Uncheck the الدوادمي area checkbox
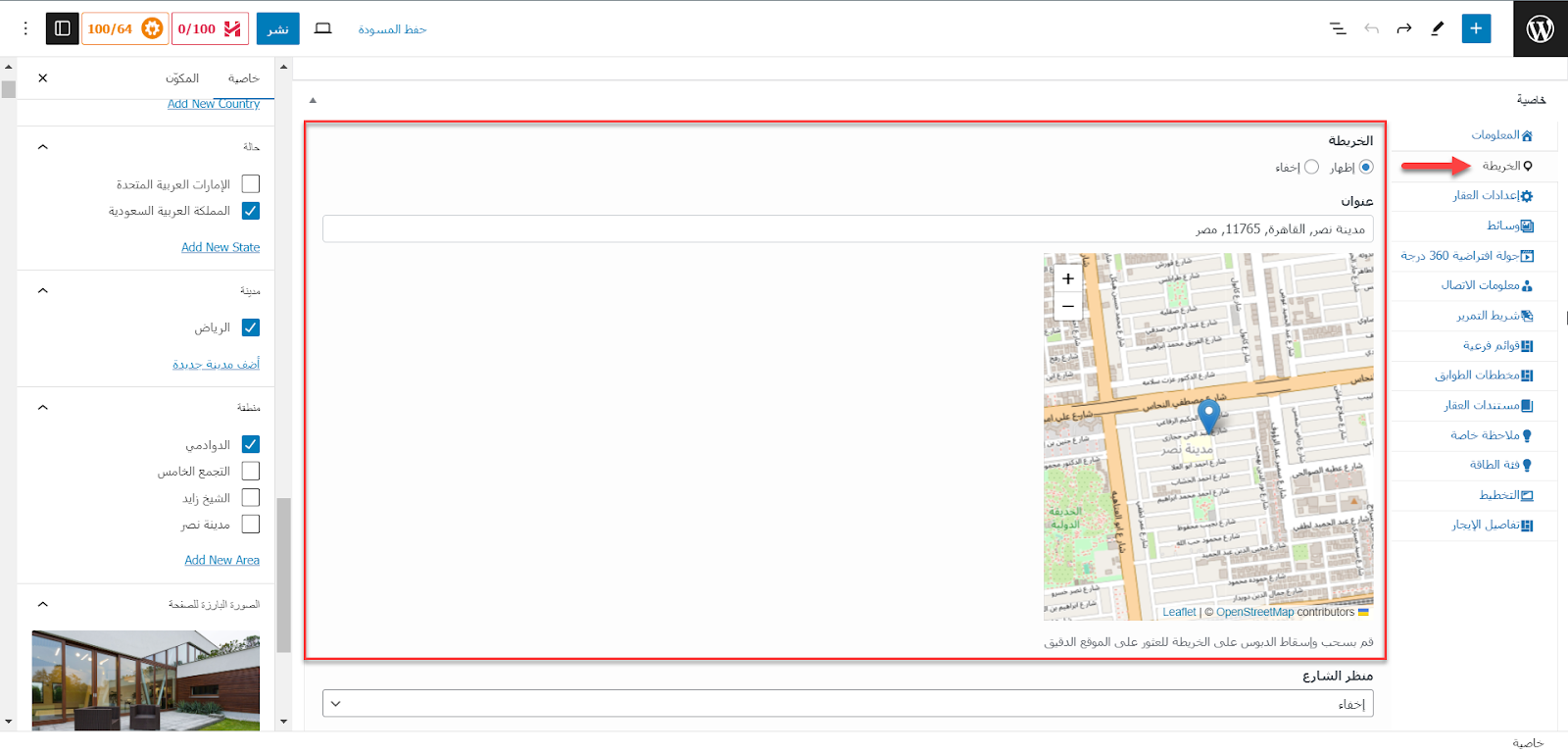1568x753 pixels. (251, 444)
